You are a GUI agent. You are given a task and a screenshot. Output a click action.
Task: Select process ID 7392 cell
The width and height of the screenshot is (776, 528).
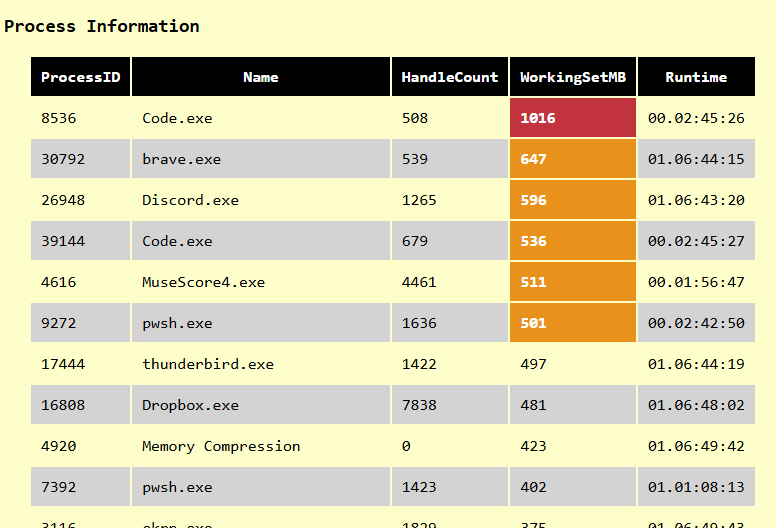pyautogui.click(x=81, y=487)
